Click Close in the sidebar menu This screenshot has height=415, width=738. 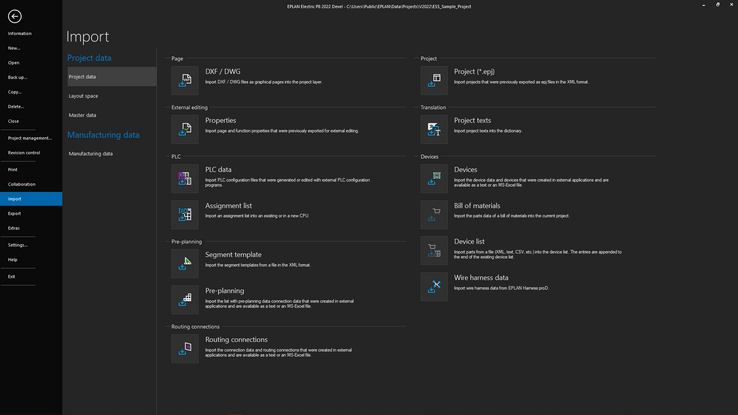pyautogui.click(x=31, y=121)
